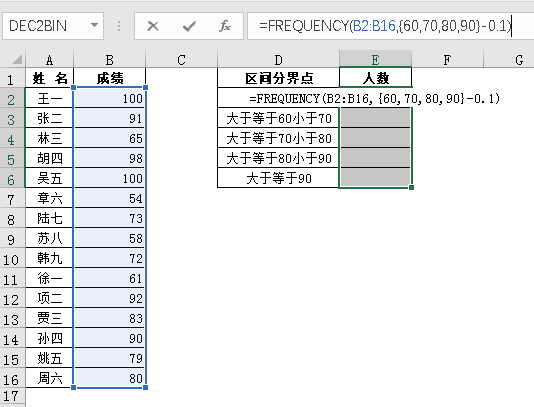Viewport: 534px width, 407px height.
Task: Click the 成绩 header cell
Action: coord(110,78)
